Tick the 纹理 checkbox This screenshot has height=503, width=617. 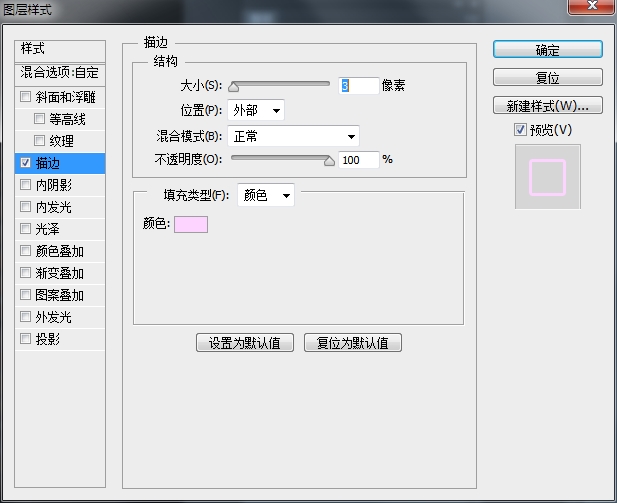[x=39, y=141]
